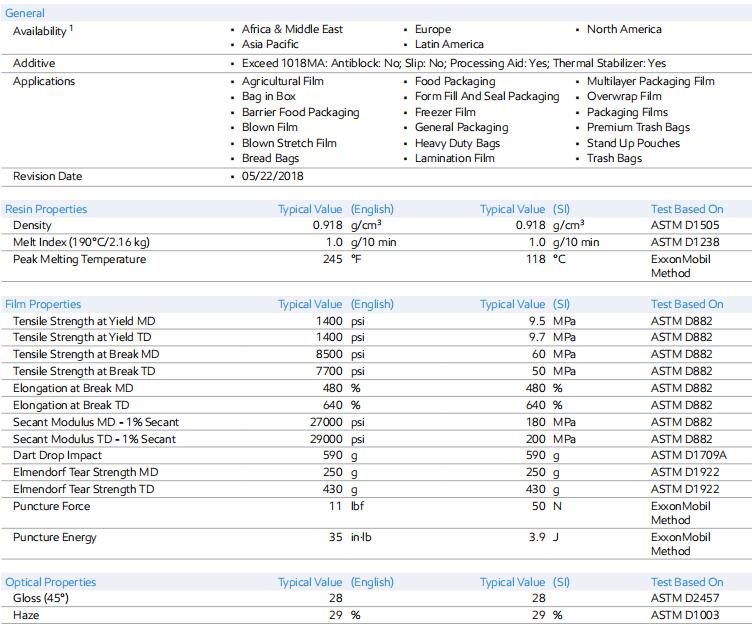
Task: Click the Blown Stretch Film application
Action: point(289,143)
